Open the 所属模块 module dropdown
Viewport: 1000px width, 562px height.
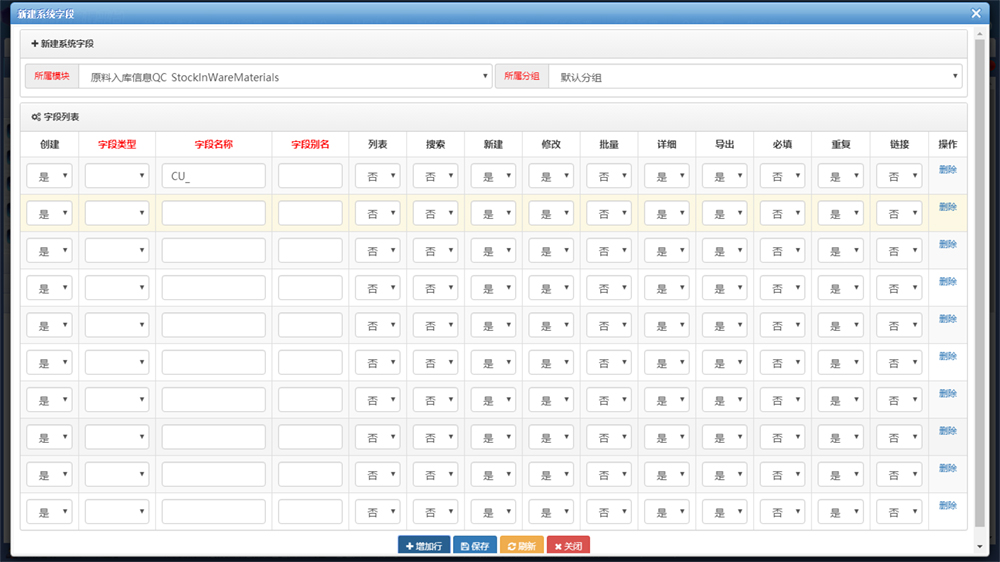pos(285,77)
